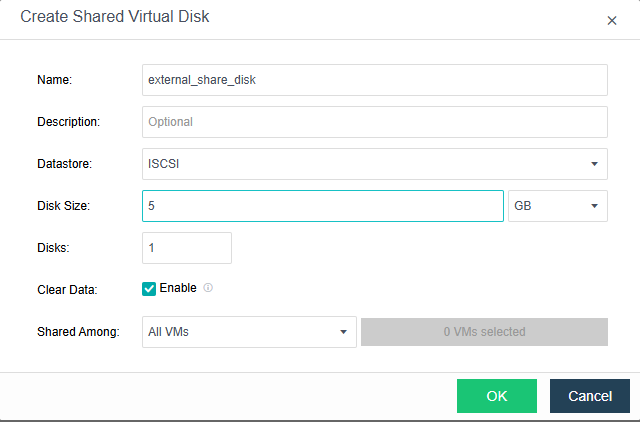Click the Create Shared Virtual Disk title
The height and width of the screenshot is (422, 640).
point(115,17)
